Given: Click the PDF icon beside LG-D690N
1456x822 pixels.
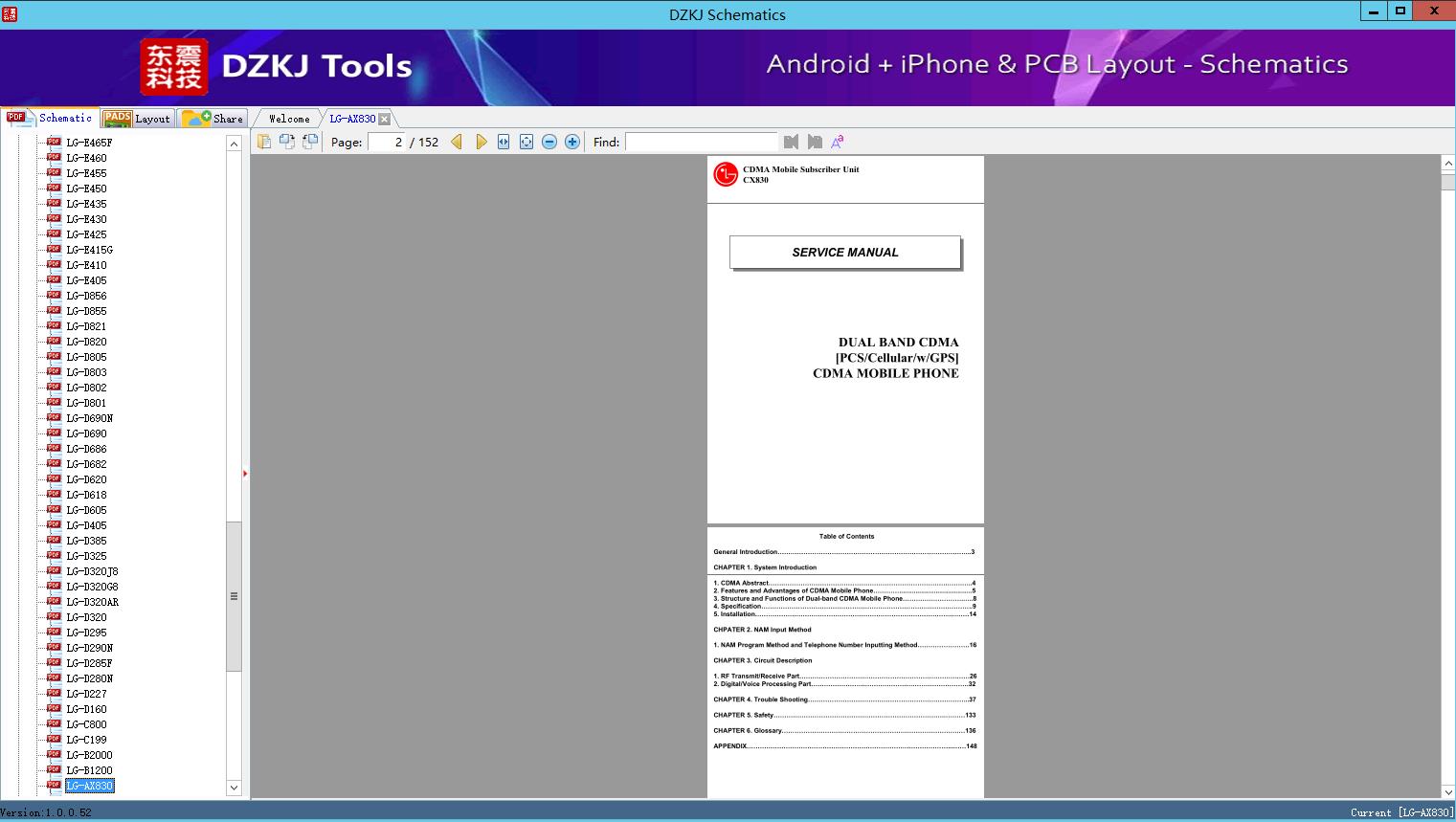Looking at the screenshot, I should (54, 417).
